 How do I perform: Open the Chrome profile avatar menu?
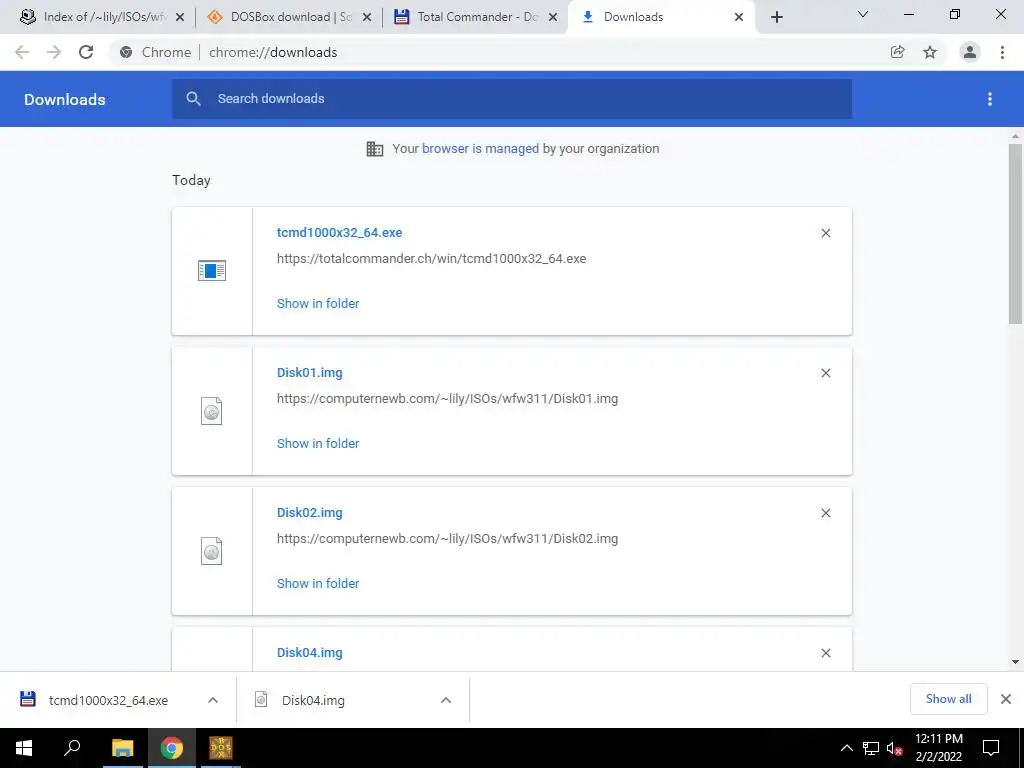point(970,52)
